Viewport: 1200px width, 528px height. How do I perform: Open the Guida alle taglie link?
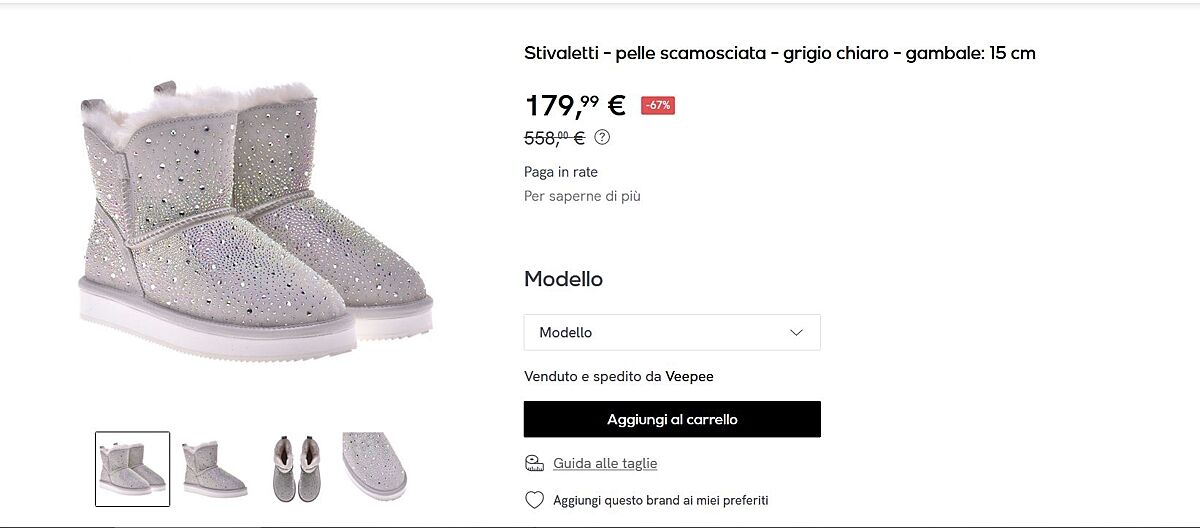[604, 463]
